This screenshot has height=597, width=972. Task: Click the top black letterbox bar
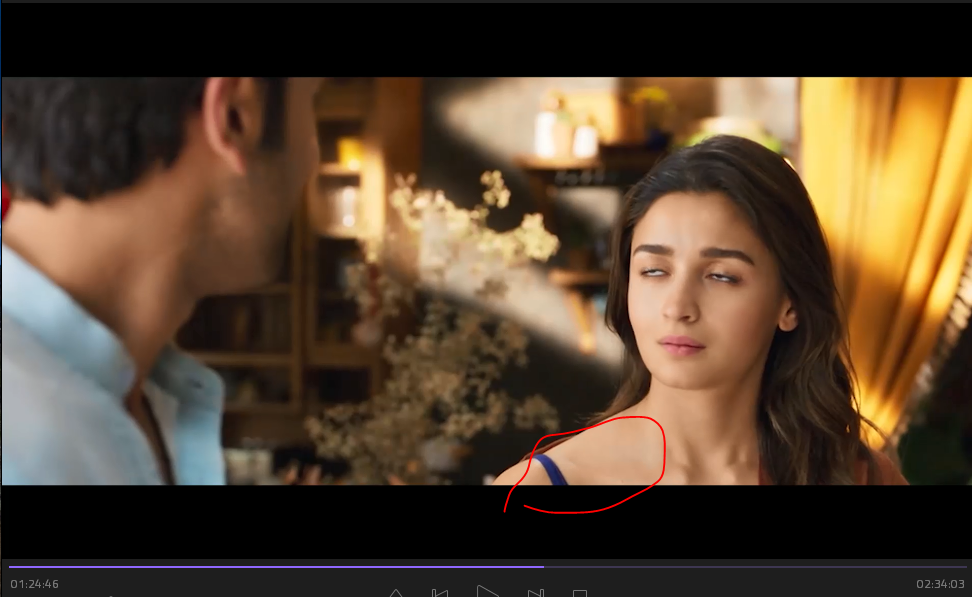pyautogui.click(x=486, y=40)
